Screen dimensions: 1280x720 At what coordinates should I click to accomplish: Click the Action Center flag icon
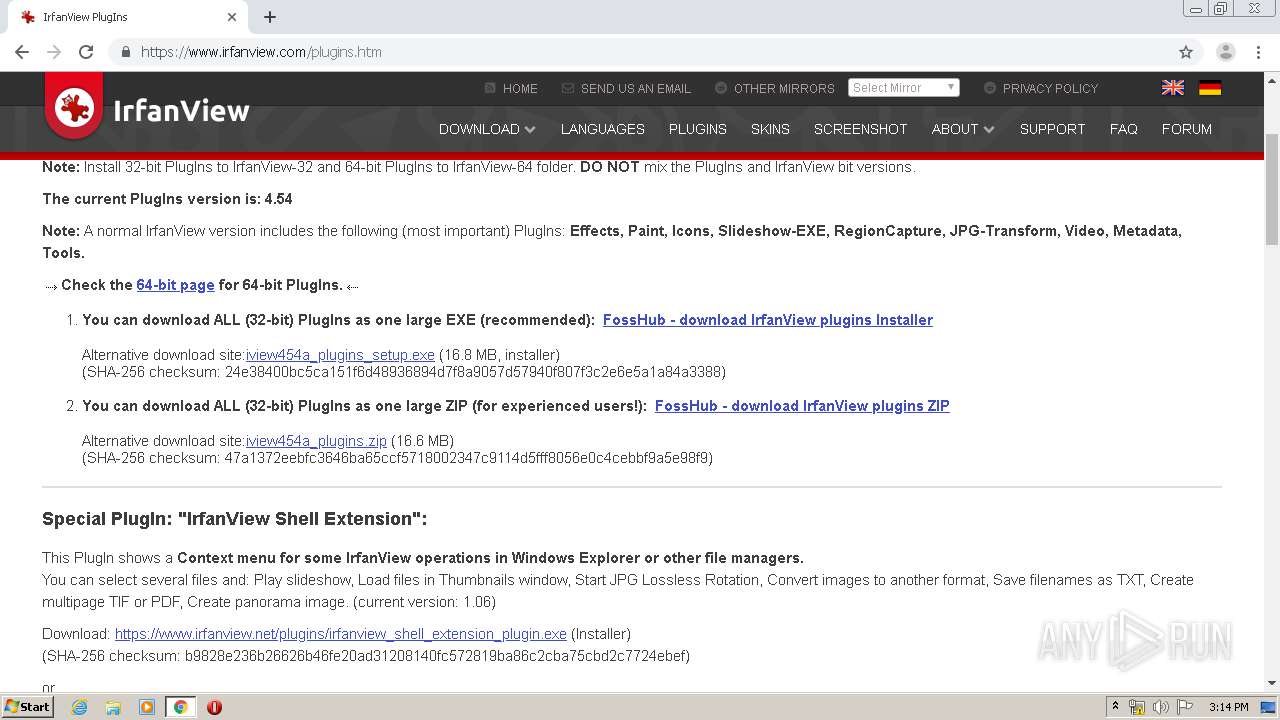pos(1185,707)
